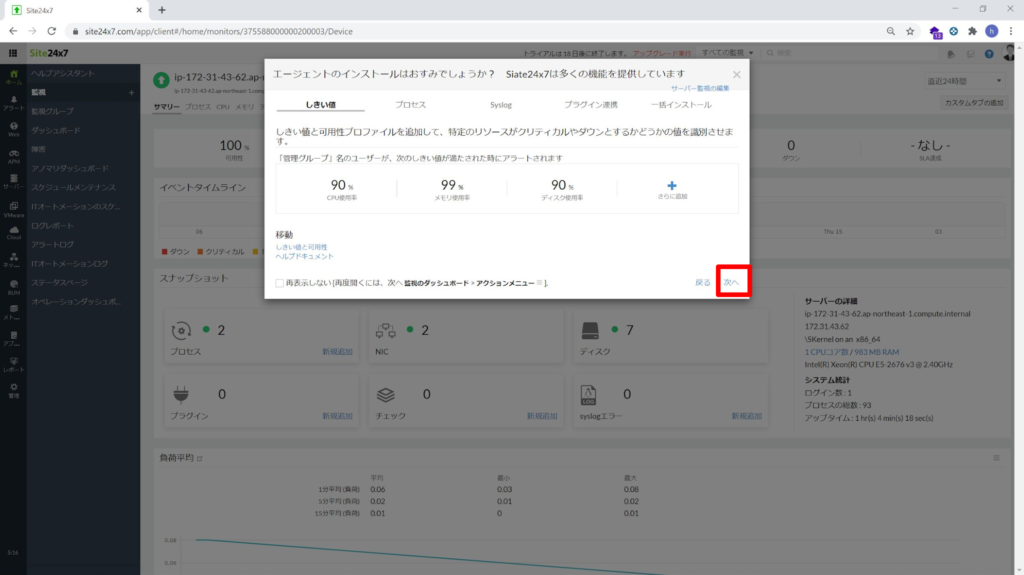Screen dimensions: 1024x575
Task: Select the しきい値 tab in dialog
Action: point(321,105)
